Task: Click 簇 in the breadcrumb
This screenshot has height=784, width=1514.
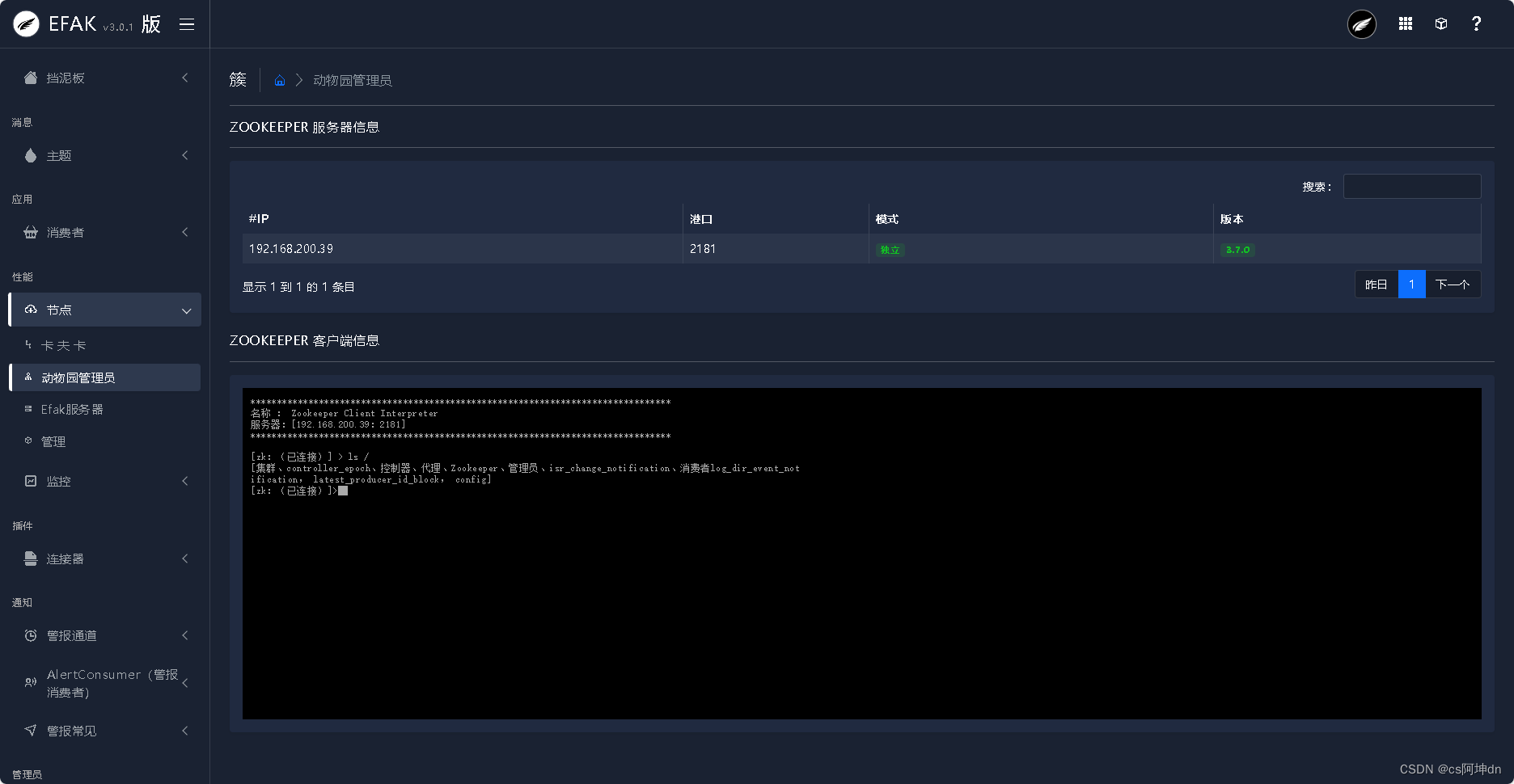Action: pos(237,79)
